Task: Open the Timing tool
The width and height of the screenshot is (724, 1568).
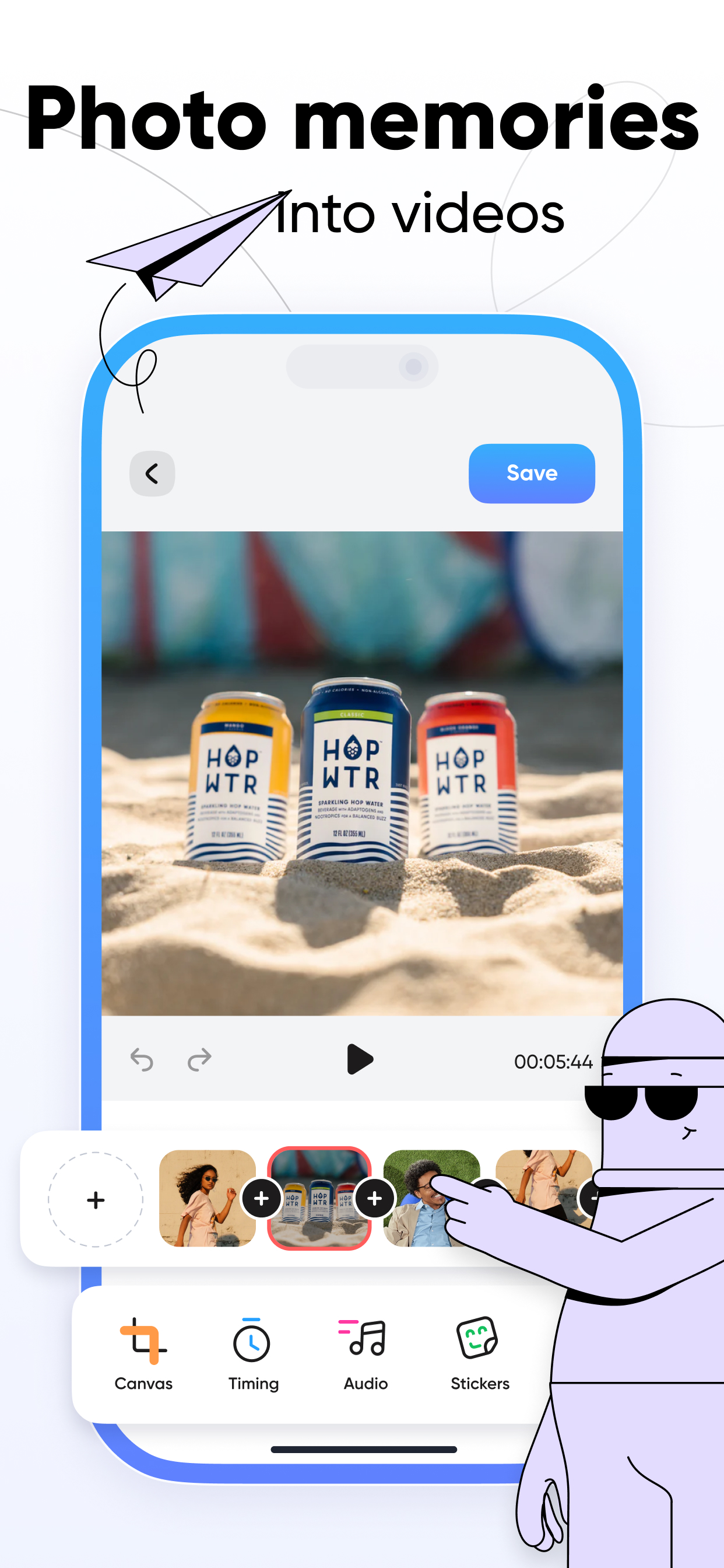Action: [x=253, y=1354]
